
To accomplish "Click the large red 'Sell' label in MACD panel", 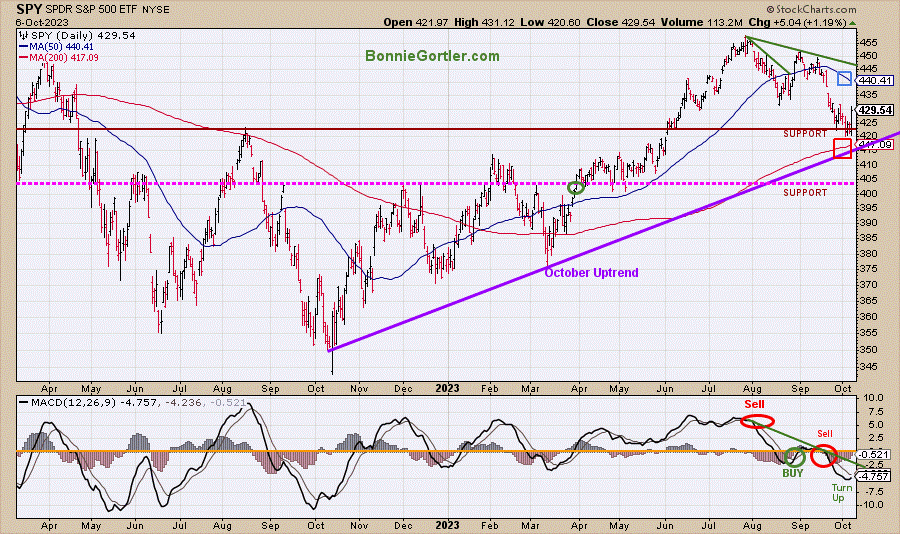I will tap(754, 404).
